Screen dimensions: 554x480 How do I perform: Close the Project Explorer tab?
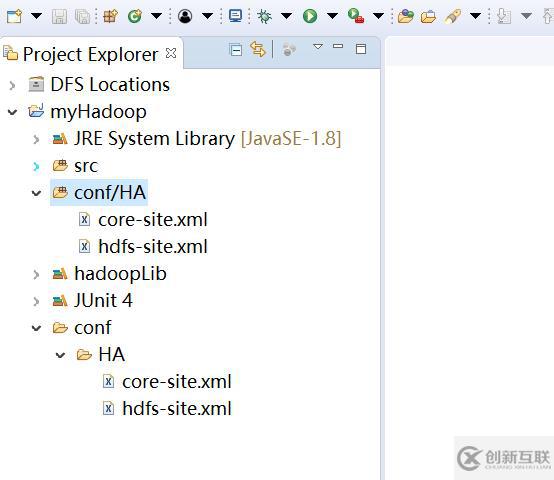(171, 53)
